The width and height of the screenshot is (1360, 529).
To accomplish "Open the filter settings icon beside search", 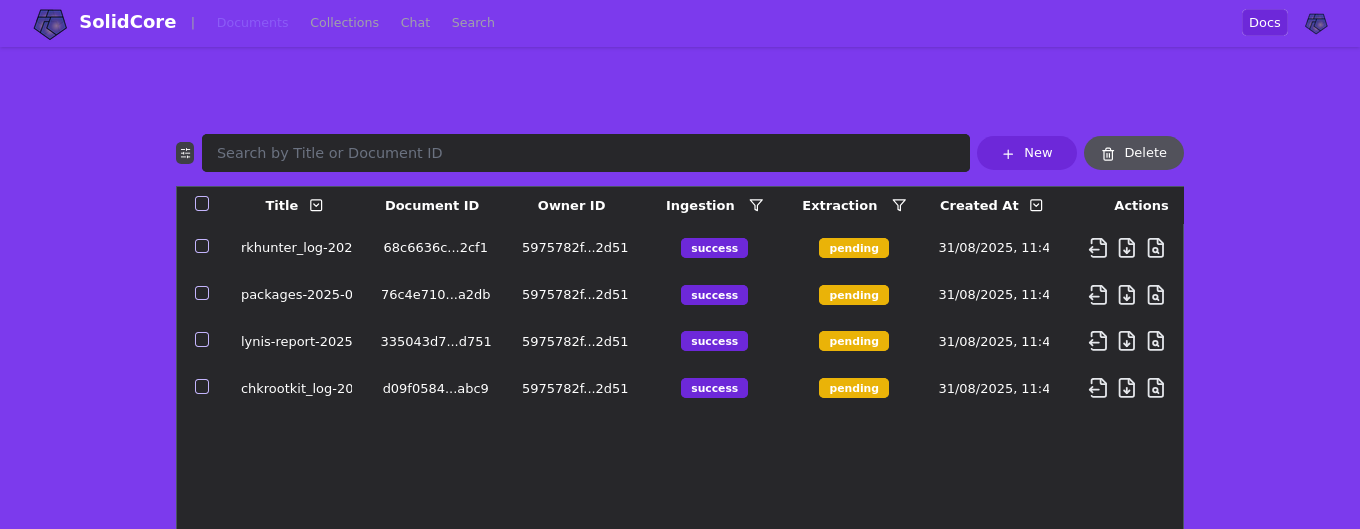I will [185, 153].
